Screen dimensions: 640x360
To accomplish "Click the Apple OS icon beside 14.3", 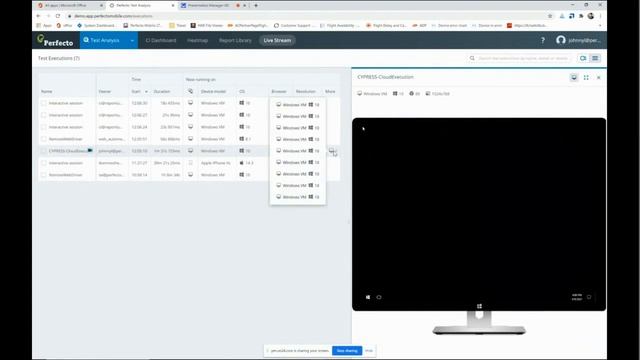I will pos(242,163).
